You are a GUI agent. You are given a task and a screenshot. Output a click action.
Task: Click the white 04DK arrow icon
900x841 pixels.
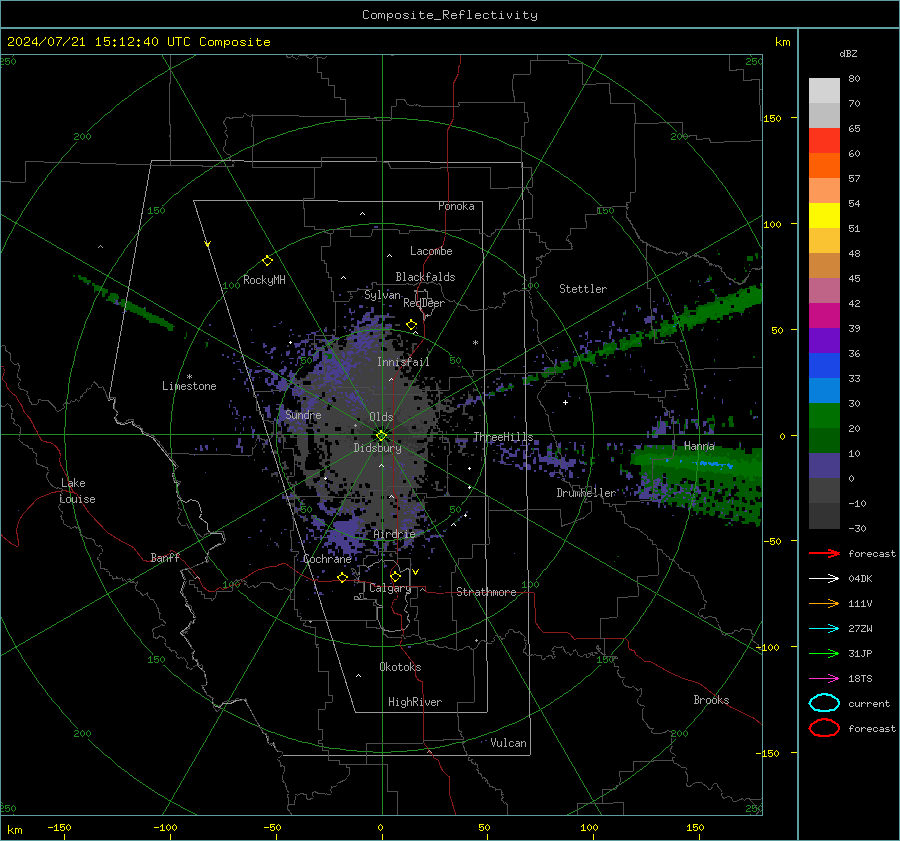pos(824,578)
